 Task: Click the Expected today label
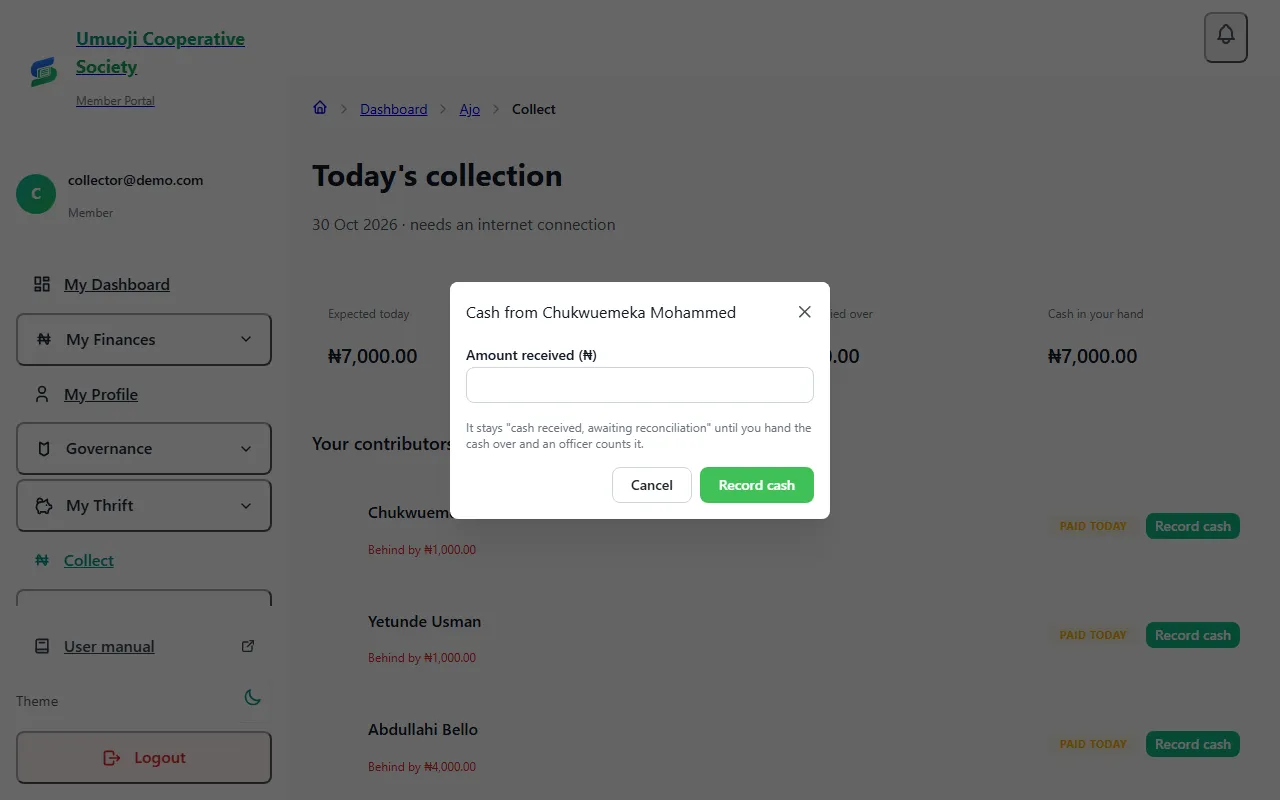point(369,314)
